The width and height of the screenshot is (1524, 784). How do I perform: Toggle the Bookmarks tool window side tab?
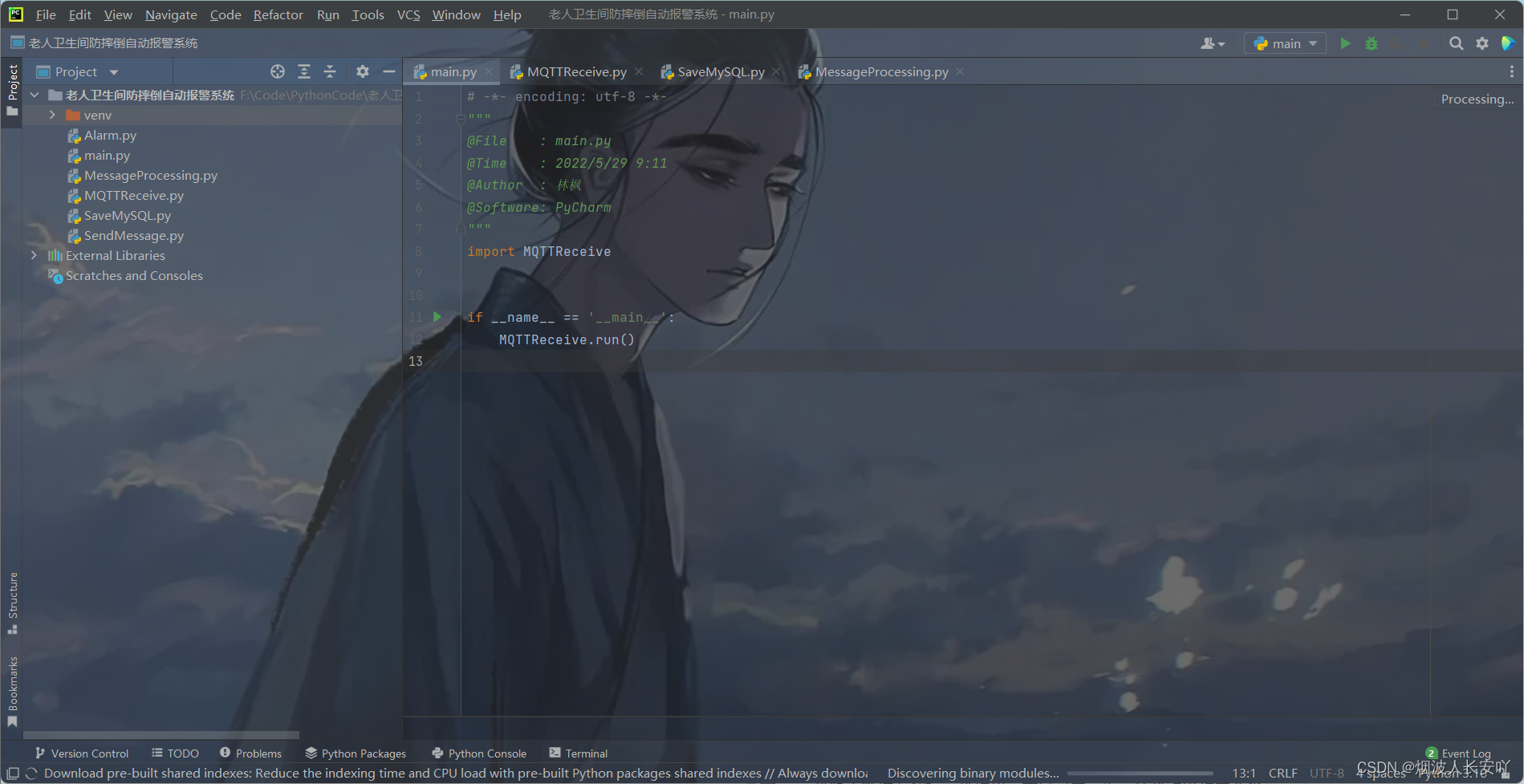pos(12,692)
